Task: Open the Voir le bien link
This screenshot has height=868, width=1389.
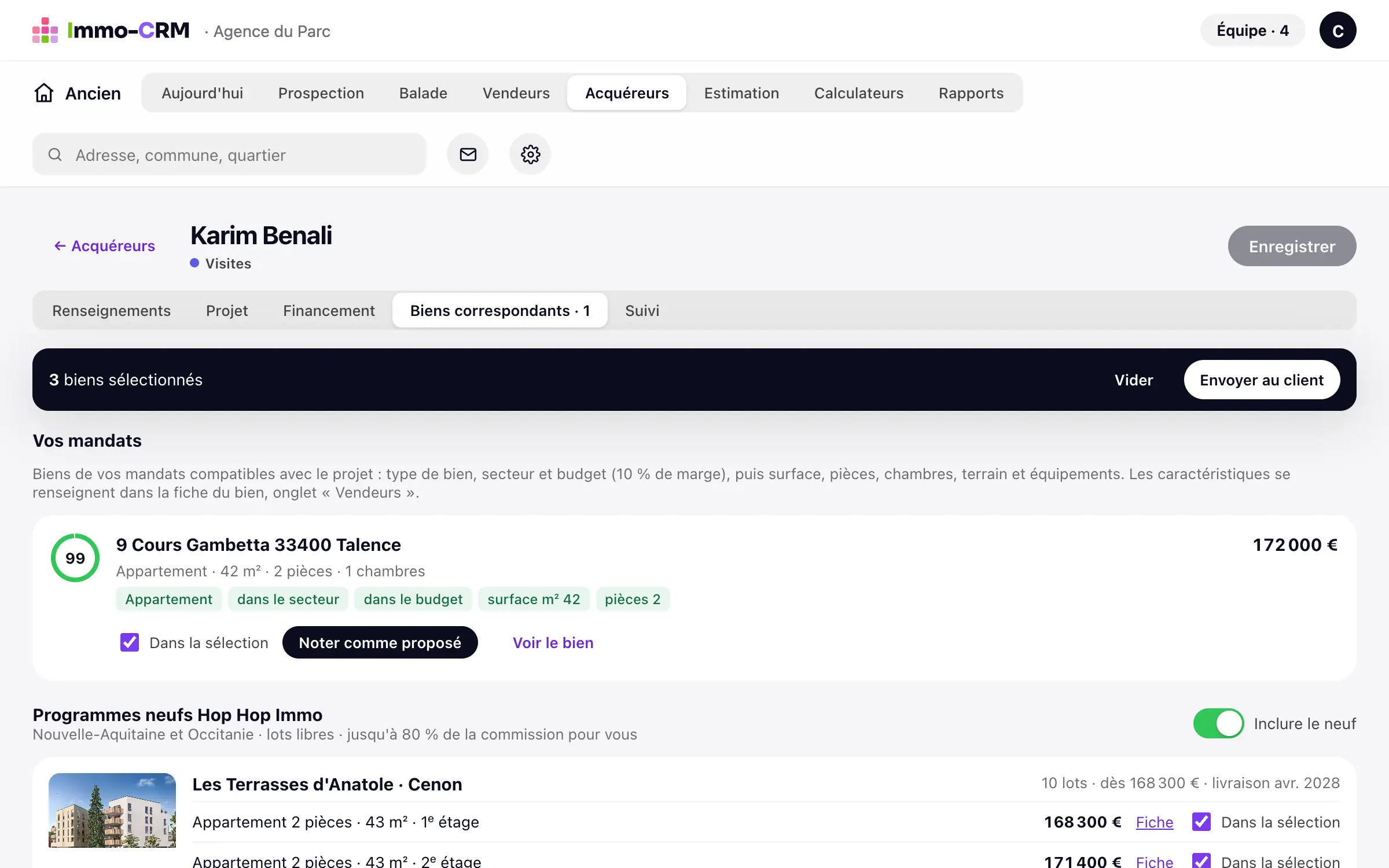Action: (553, 642)
